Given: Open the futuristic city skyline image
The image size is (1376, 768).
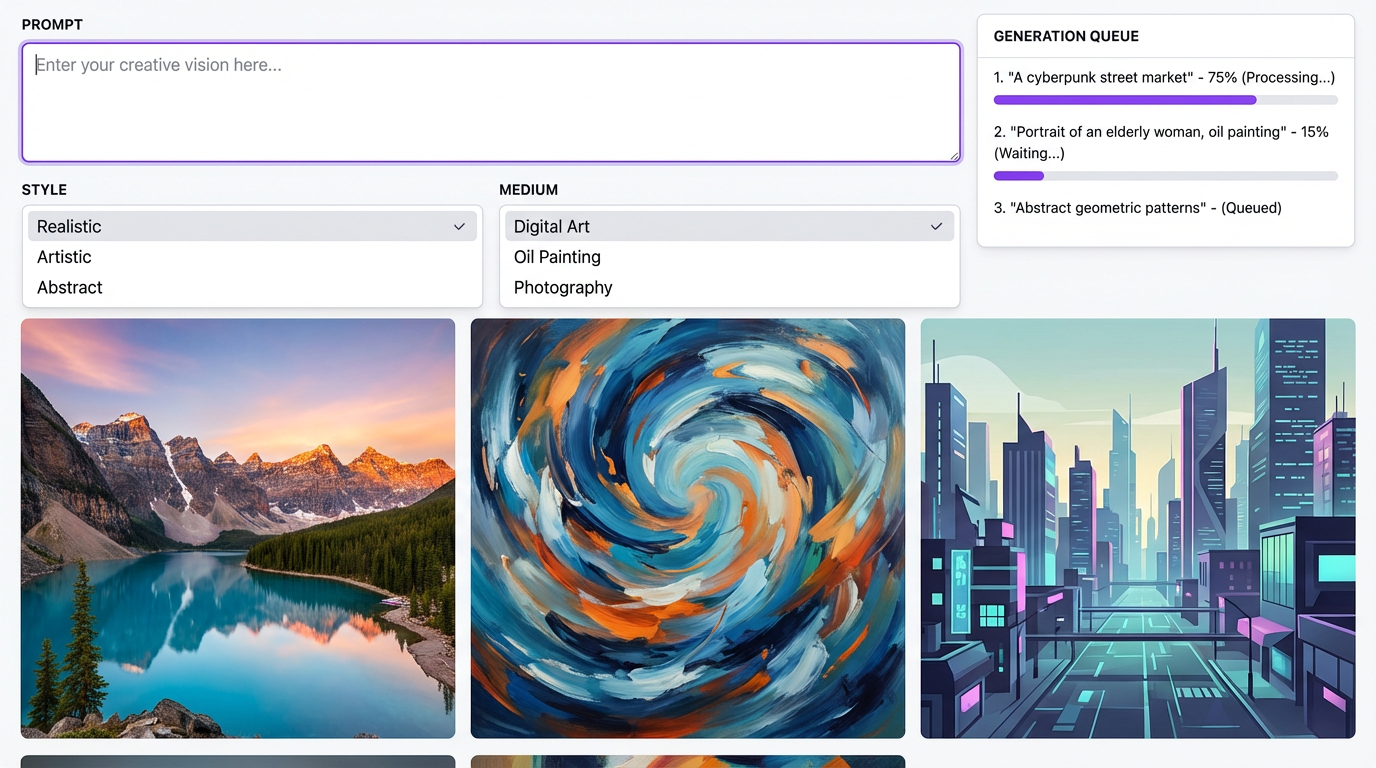Looking at the screenshot, I should [x=1138, y=528].
